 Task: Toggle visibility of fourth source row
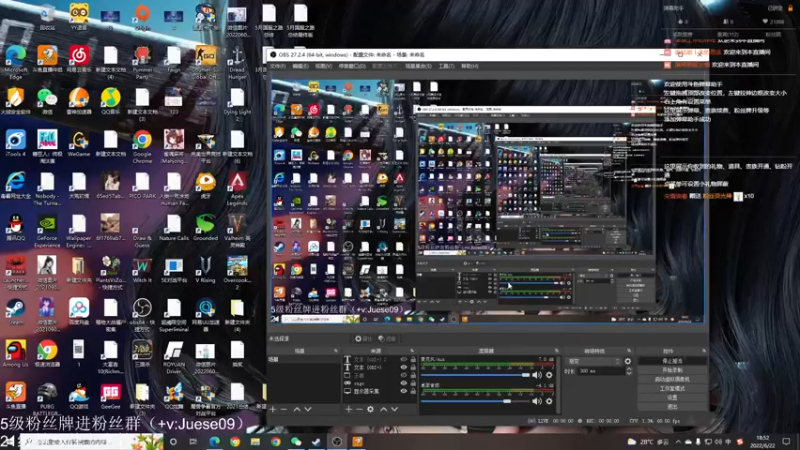pos(404,383)
